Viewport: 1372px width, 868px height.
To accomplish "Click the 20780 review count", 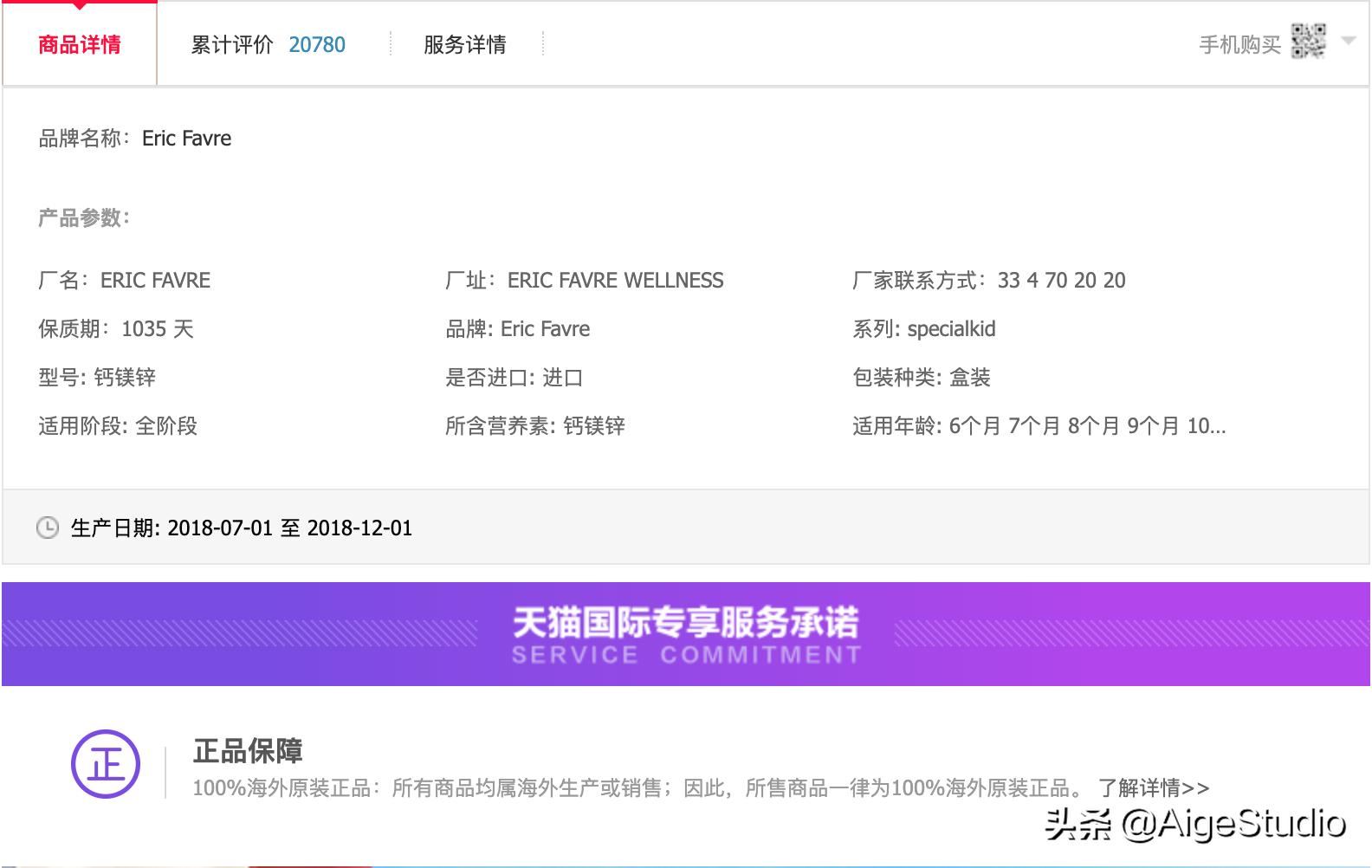I will pyautogui.click(x=317, y=45).
